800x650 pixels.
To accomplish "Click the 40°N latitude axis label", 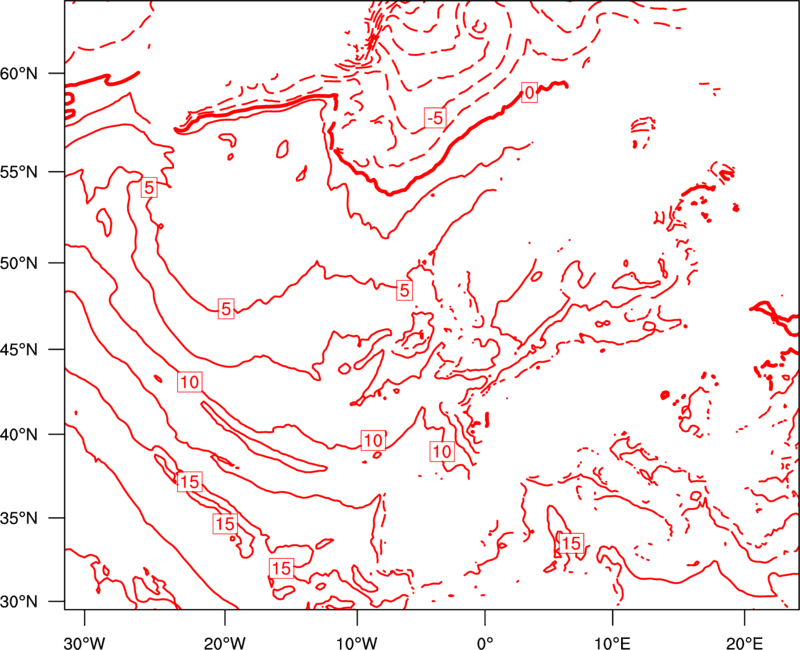I will point(19,435).
